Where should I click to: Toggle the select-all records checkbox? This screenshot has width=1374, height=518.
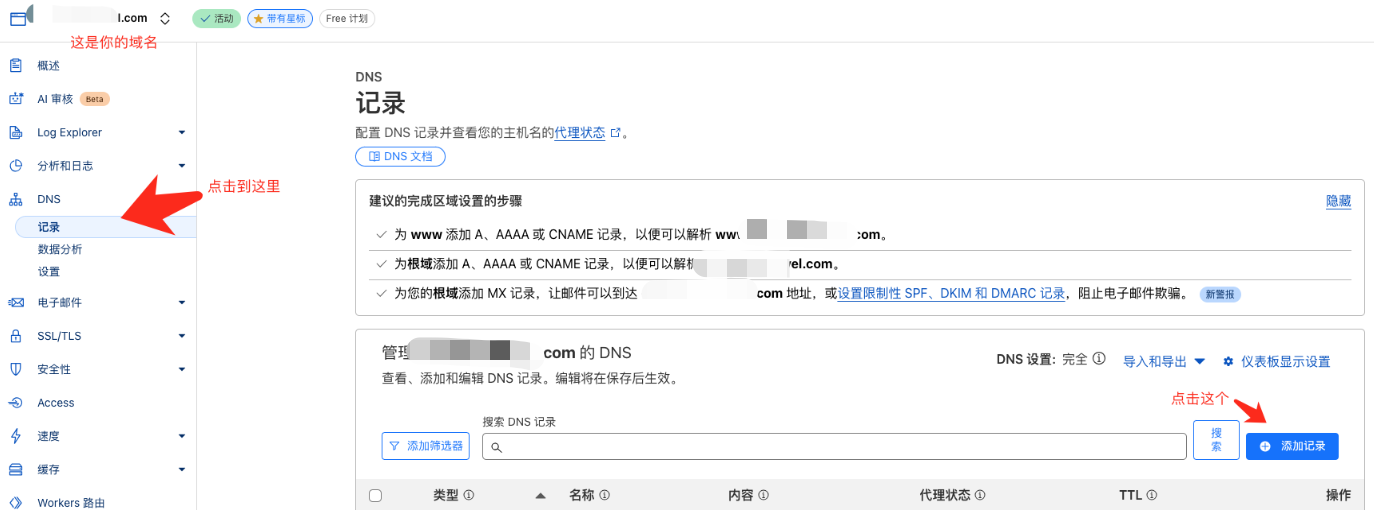pos(375,495)
